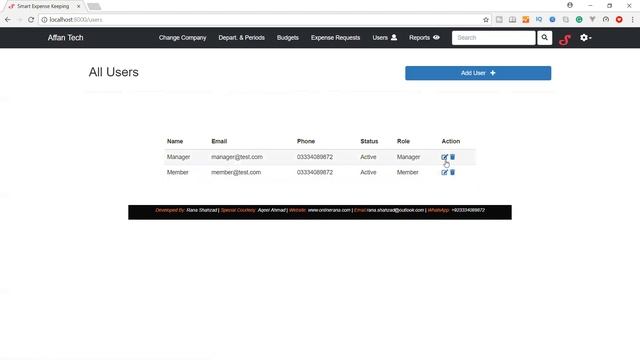This screenshot has height=360, width=640.
Task: Click the Role column header
Action: pyautogui.click(x=403, y=141)
